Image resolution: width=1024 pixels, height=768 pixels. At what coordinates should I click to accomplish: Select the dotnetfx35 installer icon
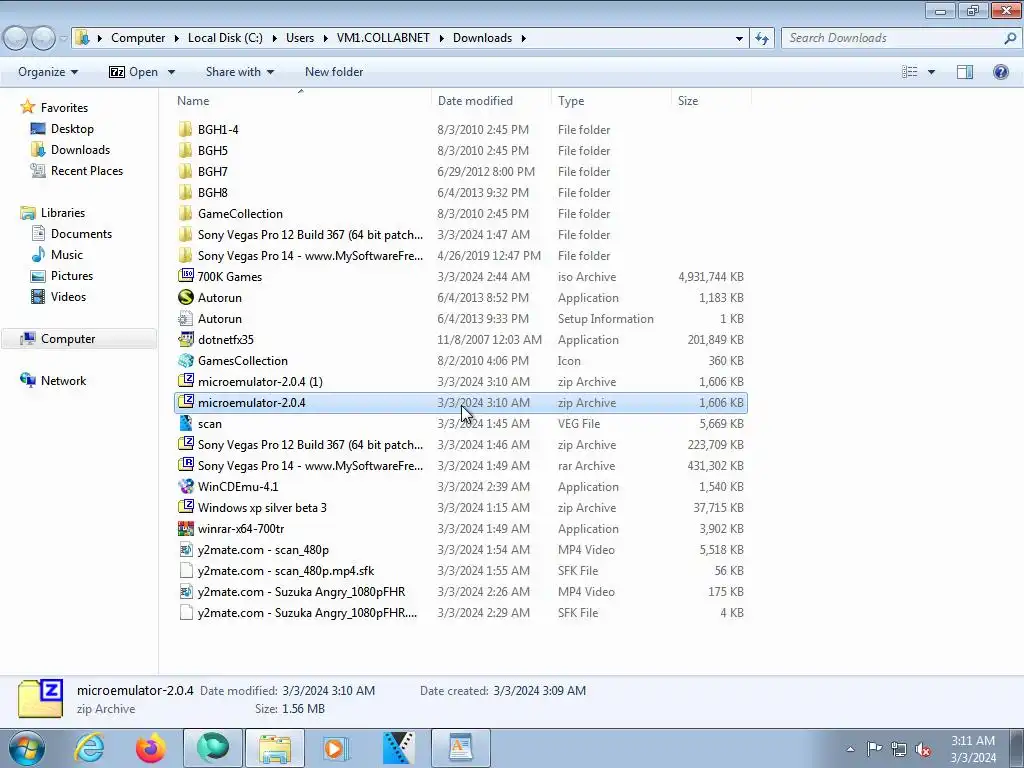pos(186,340)
